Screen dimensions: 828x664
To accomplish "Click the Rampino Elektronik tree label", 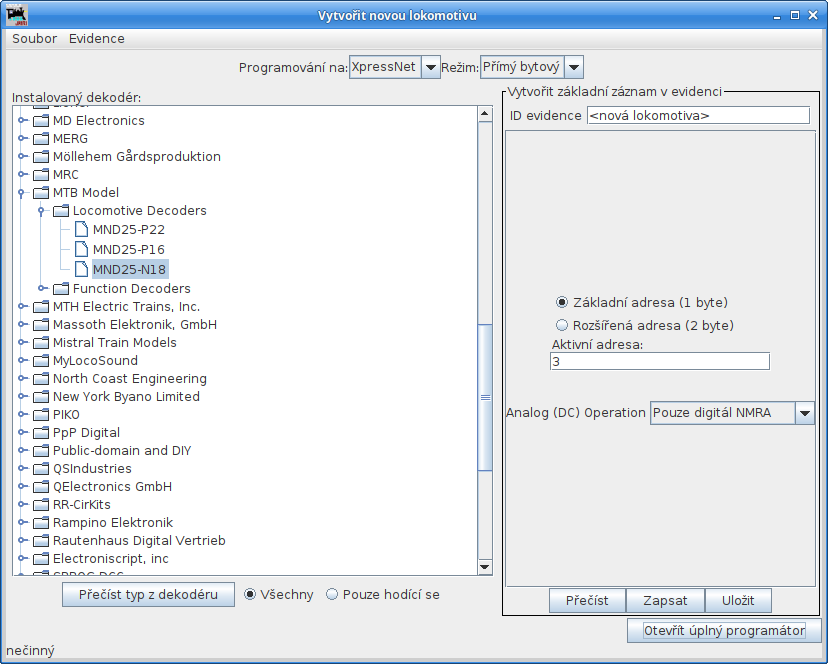I will [x=113, y=522].
